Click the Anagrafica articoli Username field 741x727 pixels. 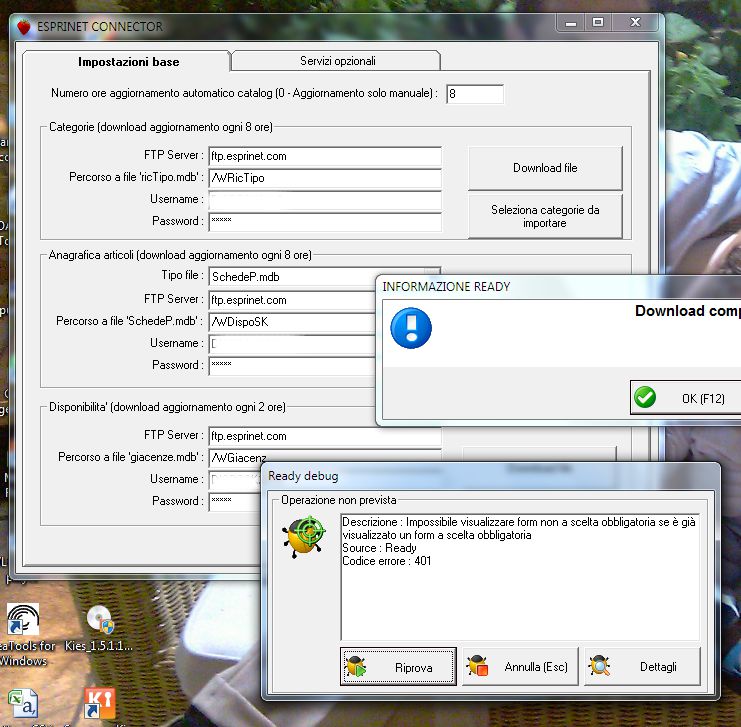292,344
